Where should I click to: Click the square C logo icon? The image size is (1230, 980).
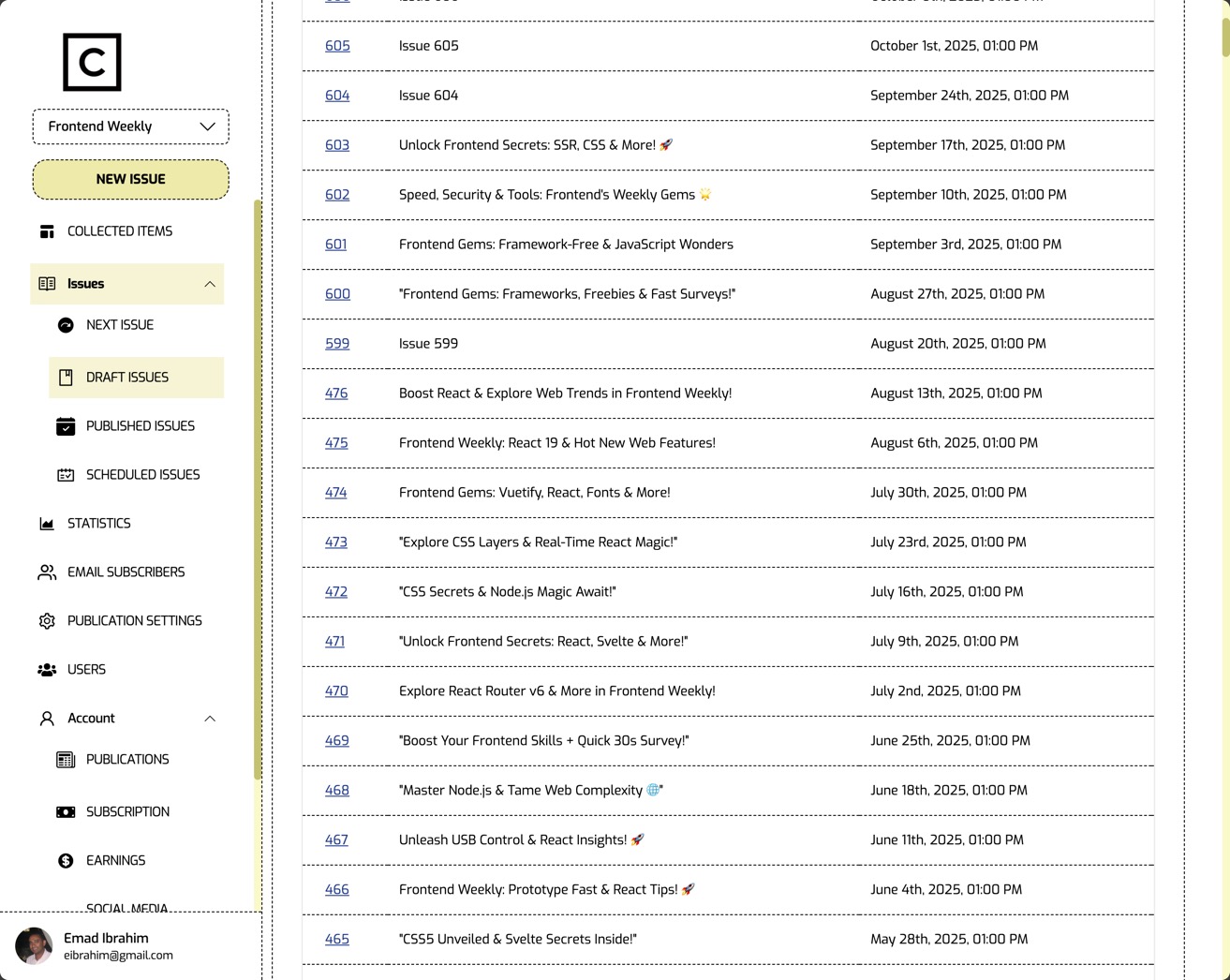(x=91, y=62)
